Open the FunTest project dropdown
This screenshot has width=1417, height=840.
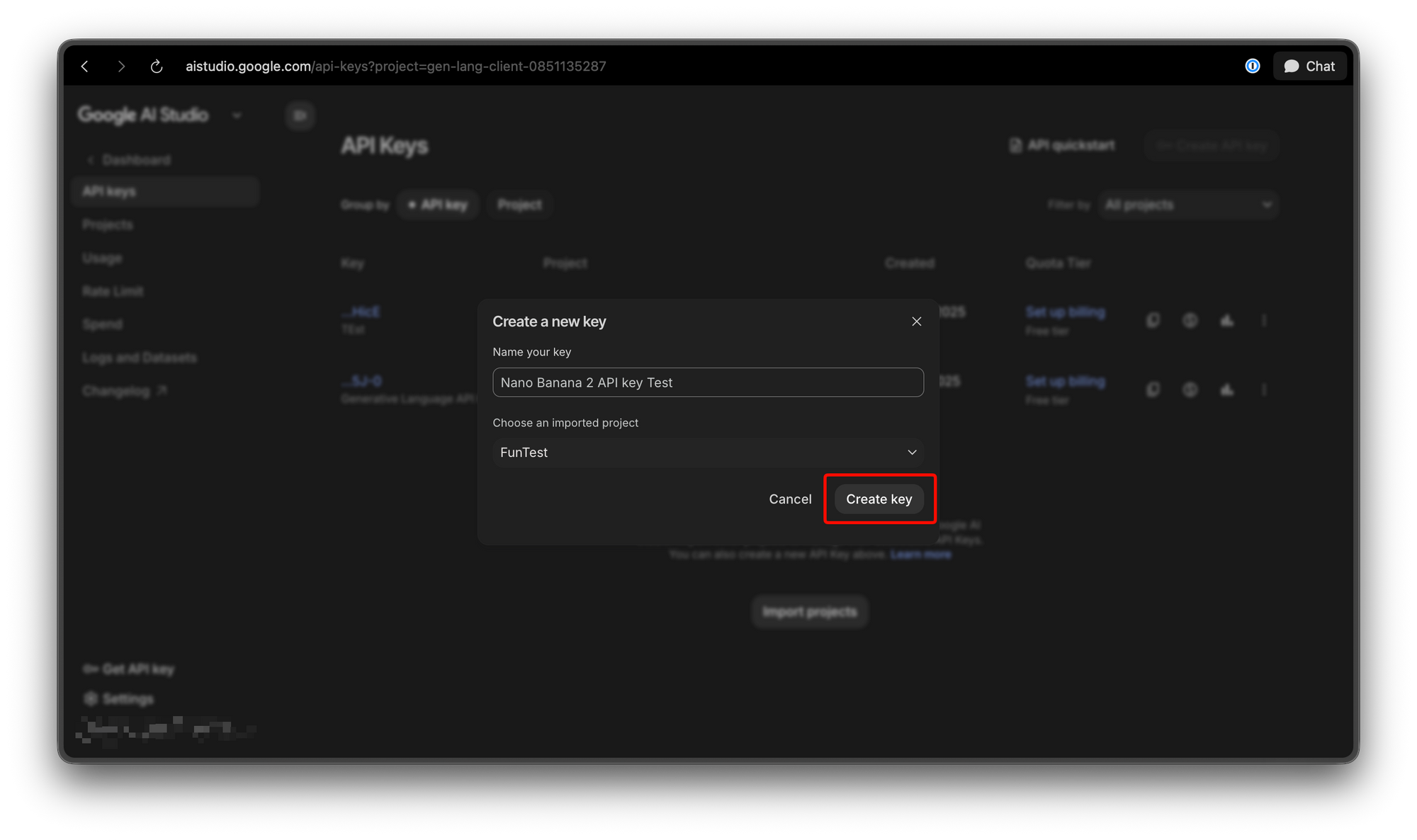pyautogui.click(x=708, y=452)
